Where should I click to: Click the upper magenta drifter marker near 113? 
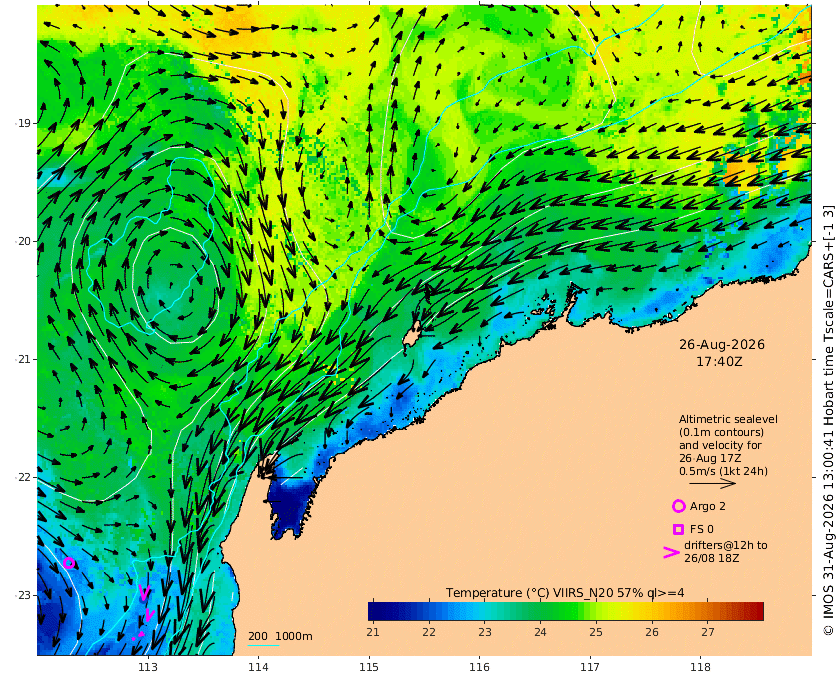coord(144,592)
